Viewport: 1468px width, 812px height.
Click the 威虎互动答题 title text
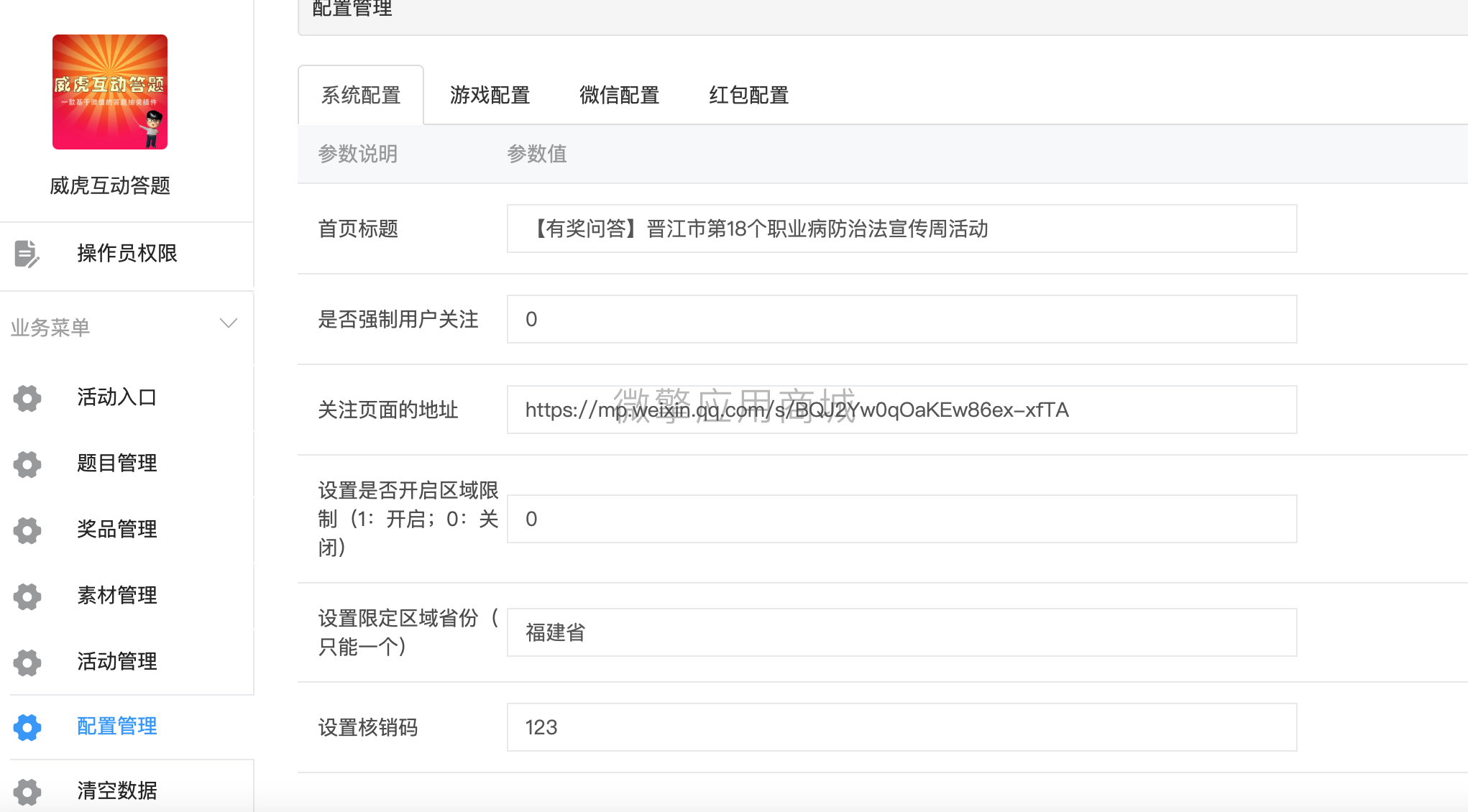click(110, 186)
